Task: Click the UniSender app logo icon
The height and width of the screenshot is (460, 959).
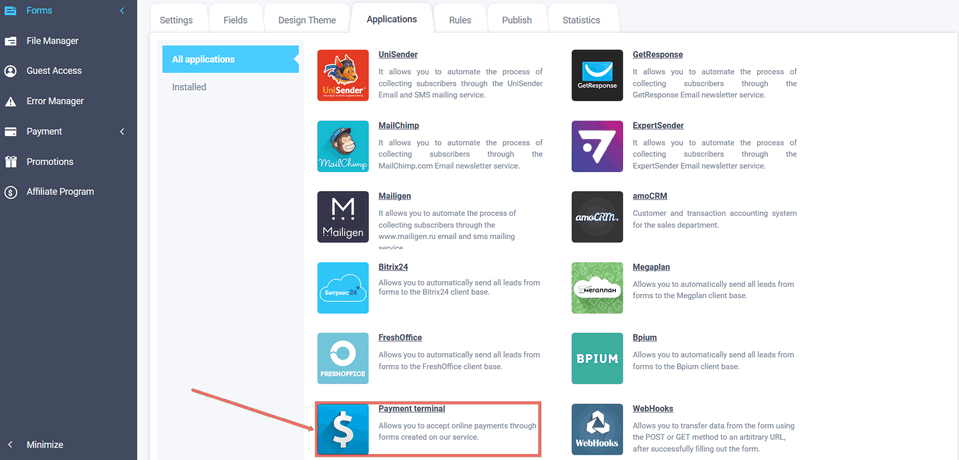Action: click(343, 76)
